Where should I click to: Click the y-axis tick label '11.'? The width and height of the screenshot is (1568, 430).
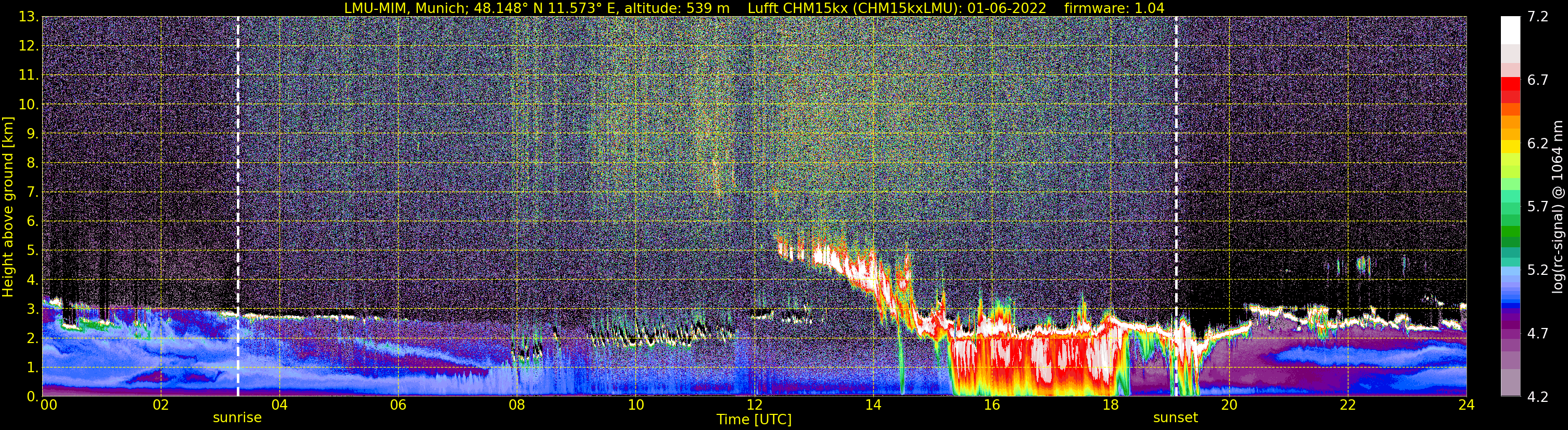coord(29,75)
